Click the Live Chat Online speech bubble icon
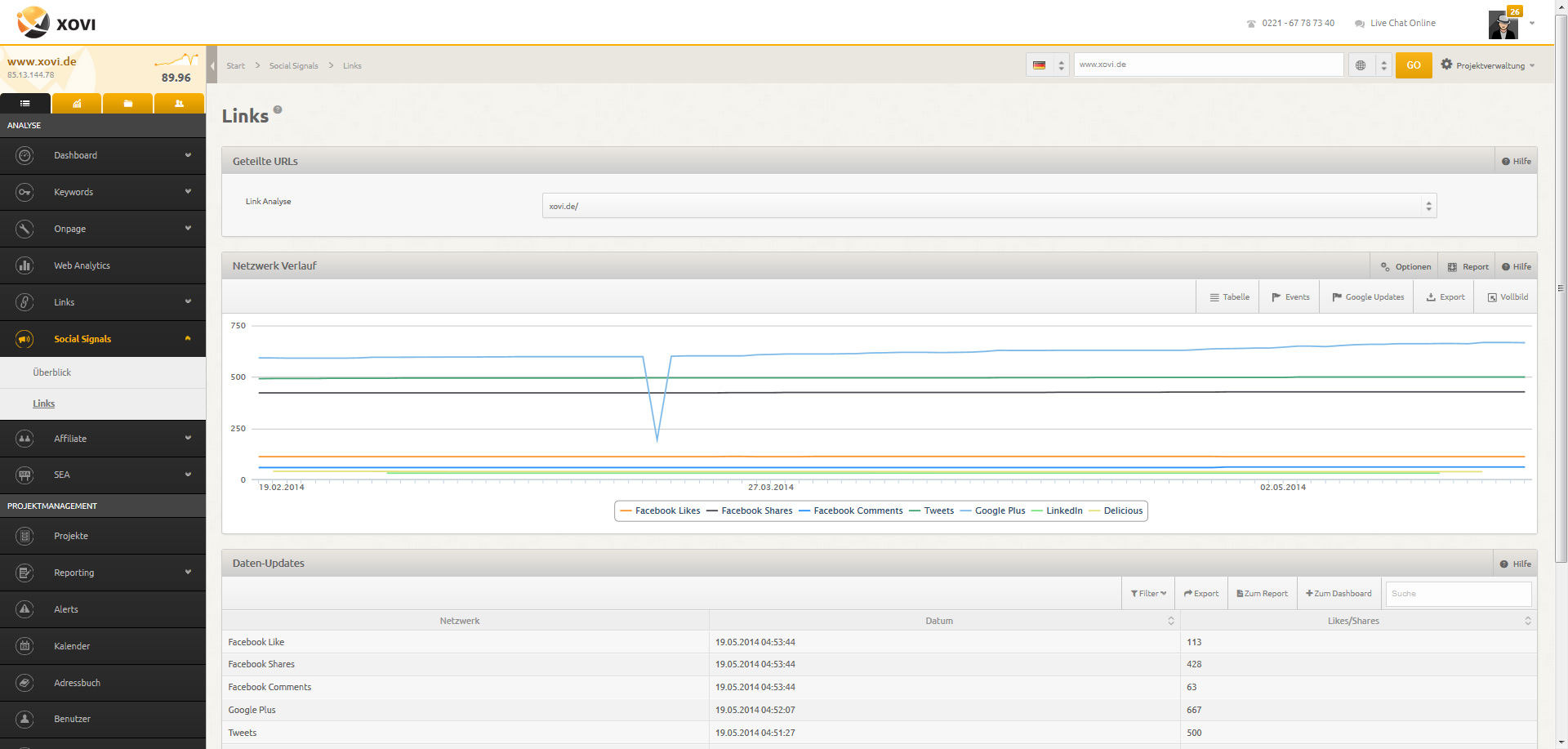1568x749 pixels. point(1359,24)
